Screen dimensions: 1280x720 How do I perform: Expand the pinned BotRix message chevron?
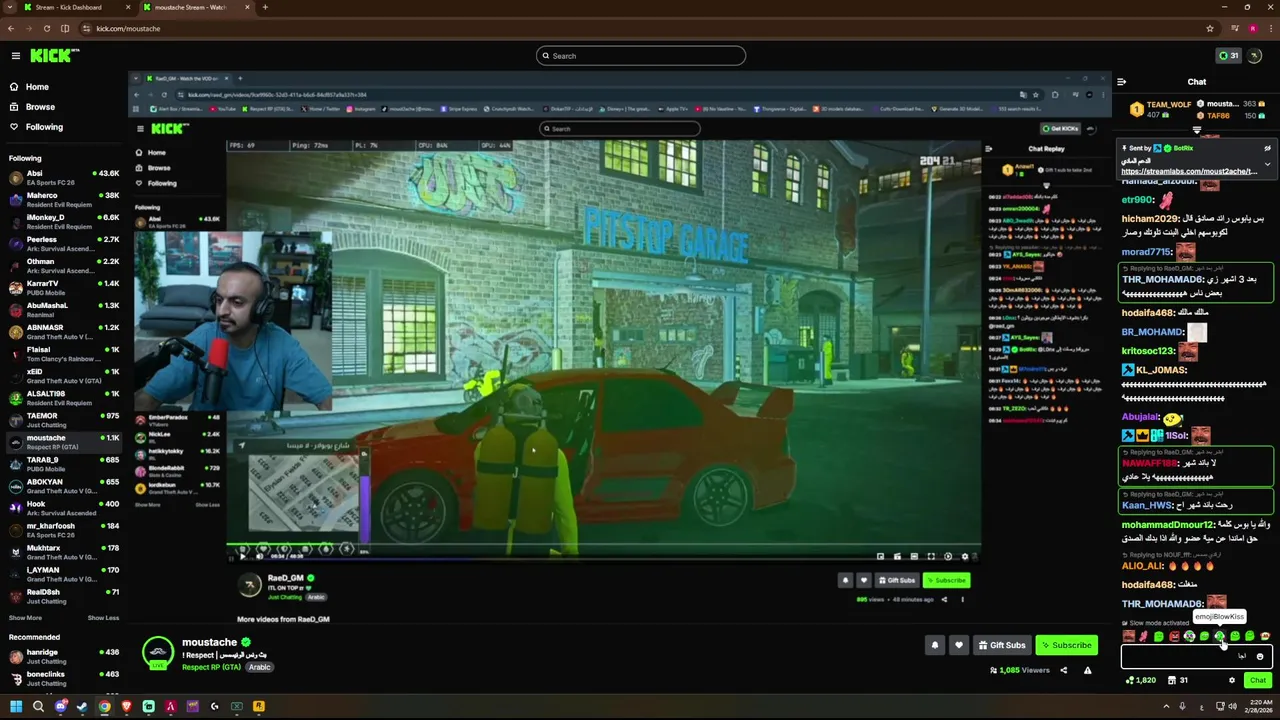pos(1267,164)
